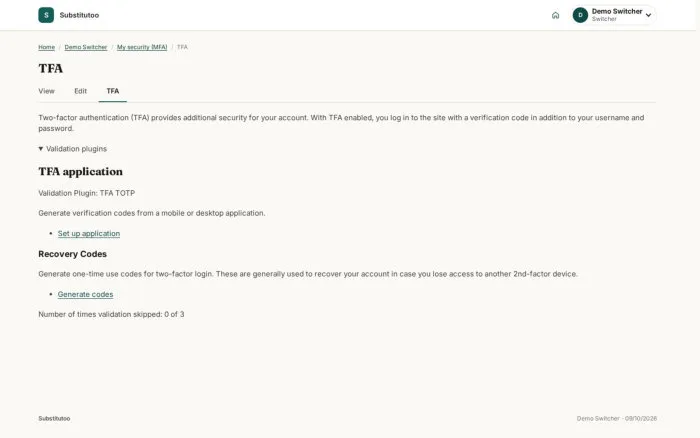Click the Demo Switcher avatar circle
This screenshot has width=700, height=438.
pyautogui.click(x=580, y=15)
